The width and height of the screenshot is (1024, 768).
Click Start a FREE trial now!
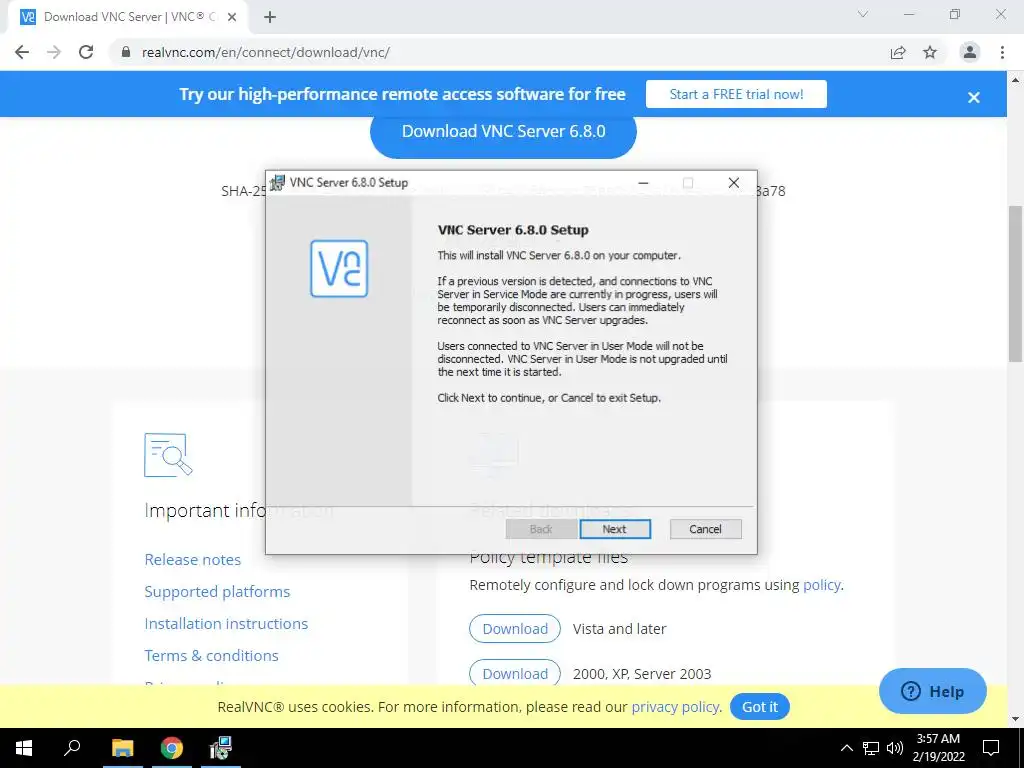point(736,94)
